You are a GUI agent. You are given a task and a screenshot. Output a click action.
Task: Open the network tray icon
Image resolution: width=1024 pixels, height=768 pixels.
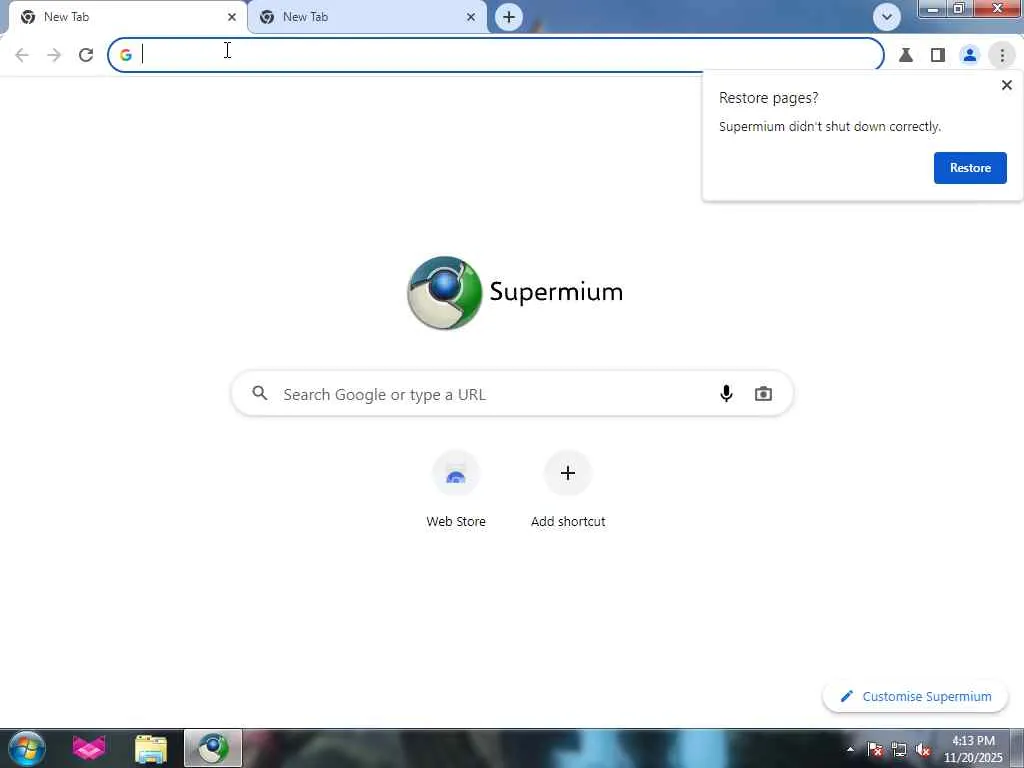(899, 749)
